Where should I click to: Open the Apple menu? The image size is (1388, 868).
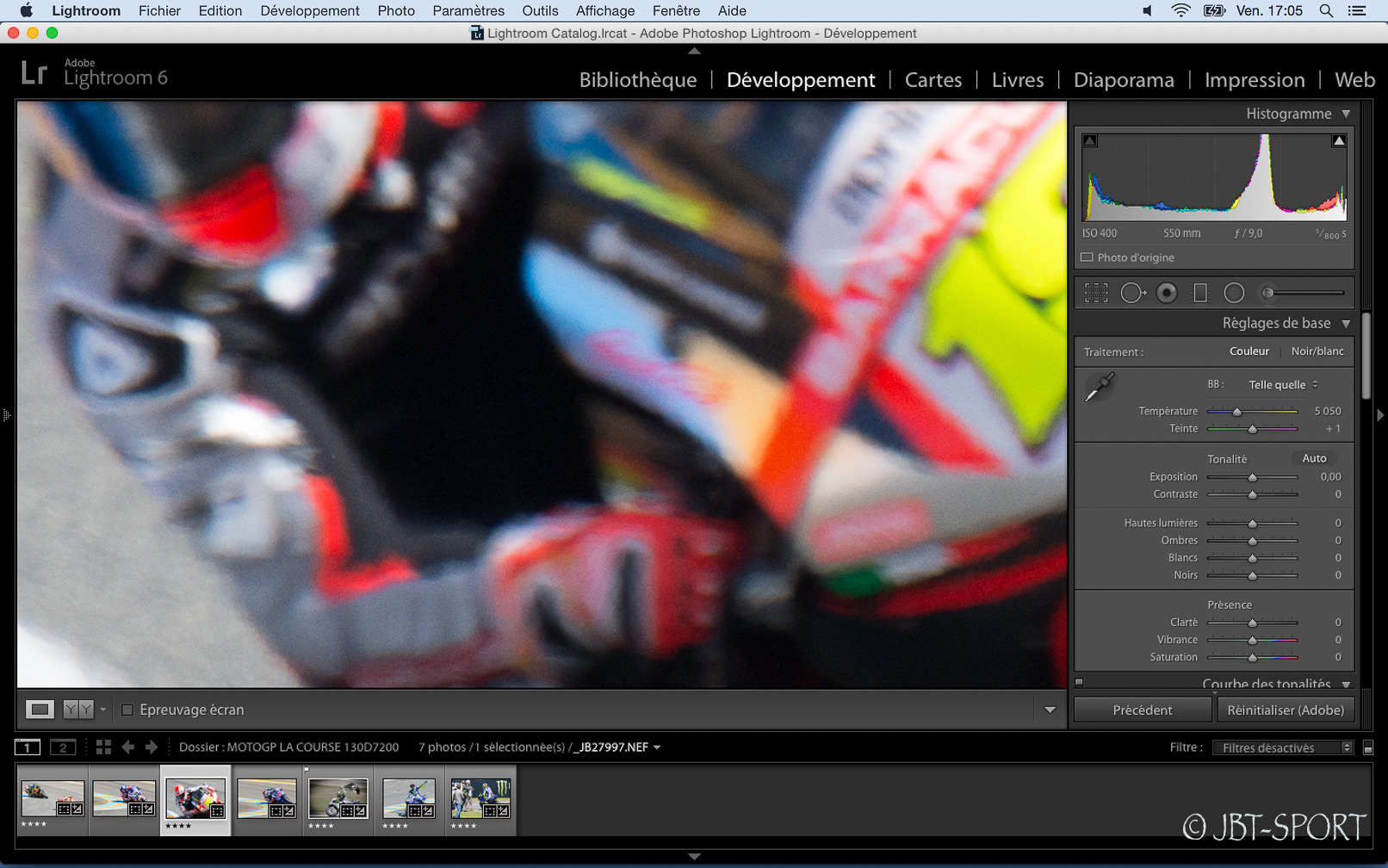(27, 11)
